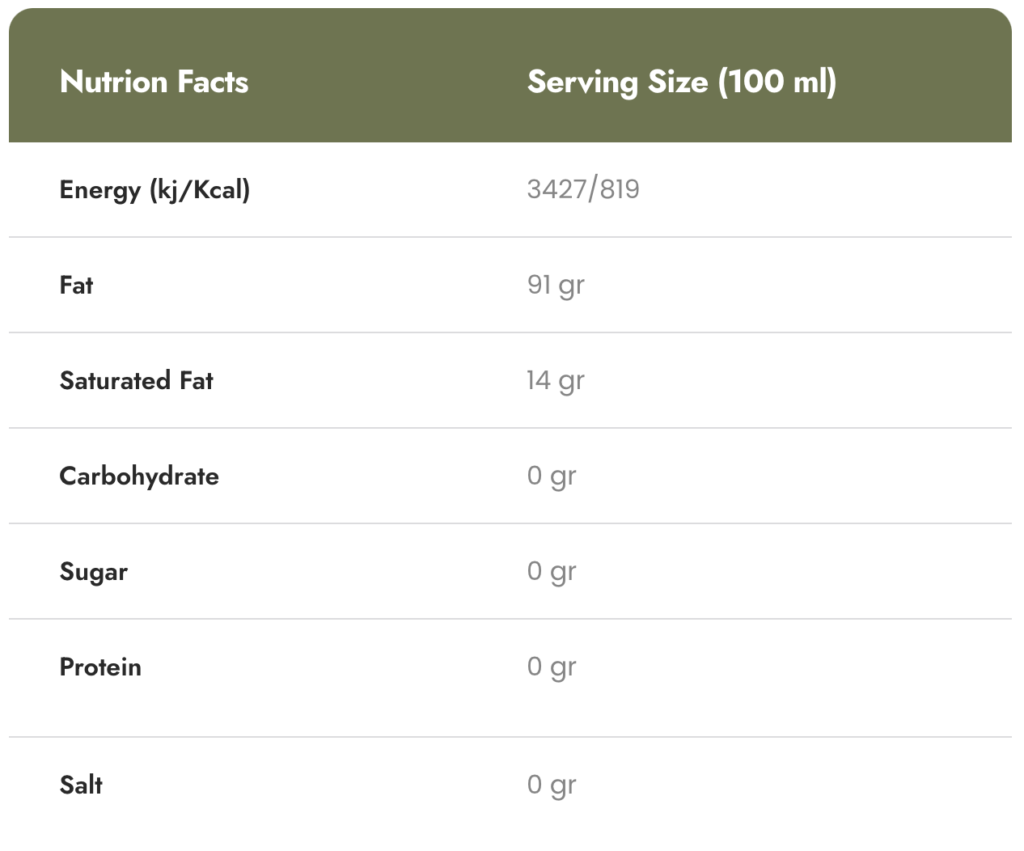Screen dimensions: 1024x851
Task: Click the '(kj/Kcal)' unit label
Action: pos(199,190)
